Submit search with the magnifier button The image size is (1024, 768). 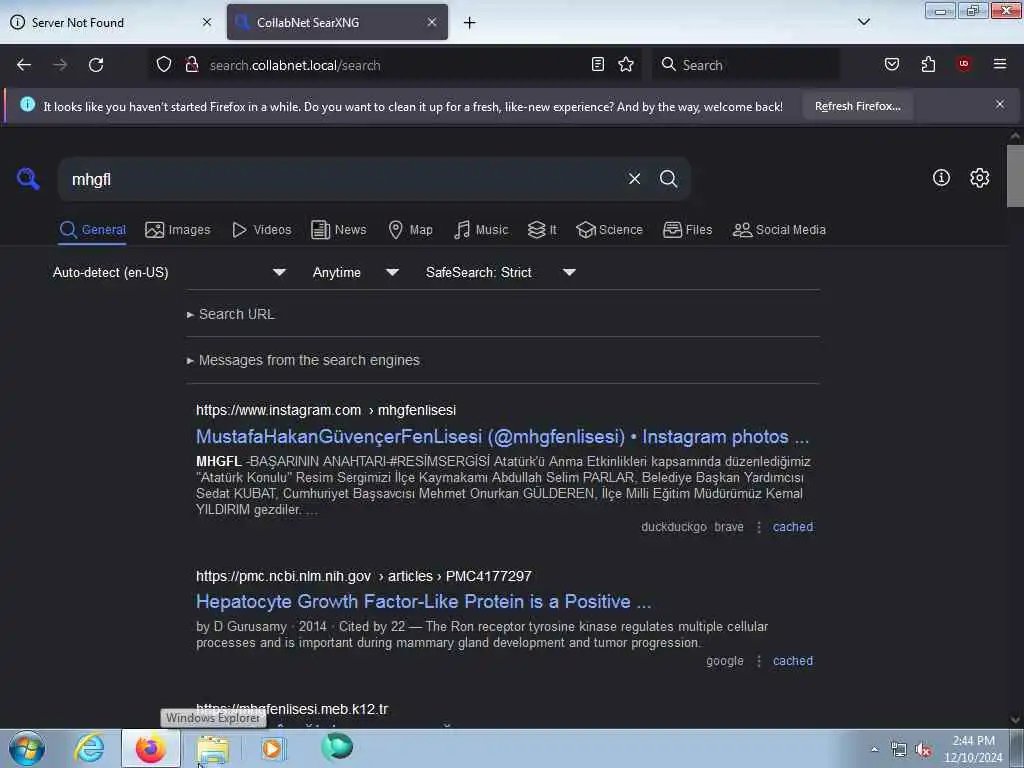pyautogui.click(x=669, y=179)
